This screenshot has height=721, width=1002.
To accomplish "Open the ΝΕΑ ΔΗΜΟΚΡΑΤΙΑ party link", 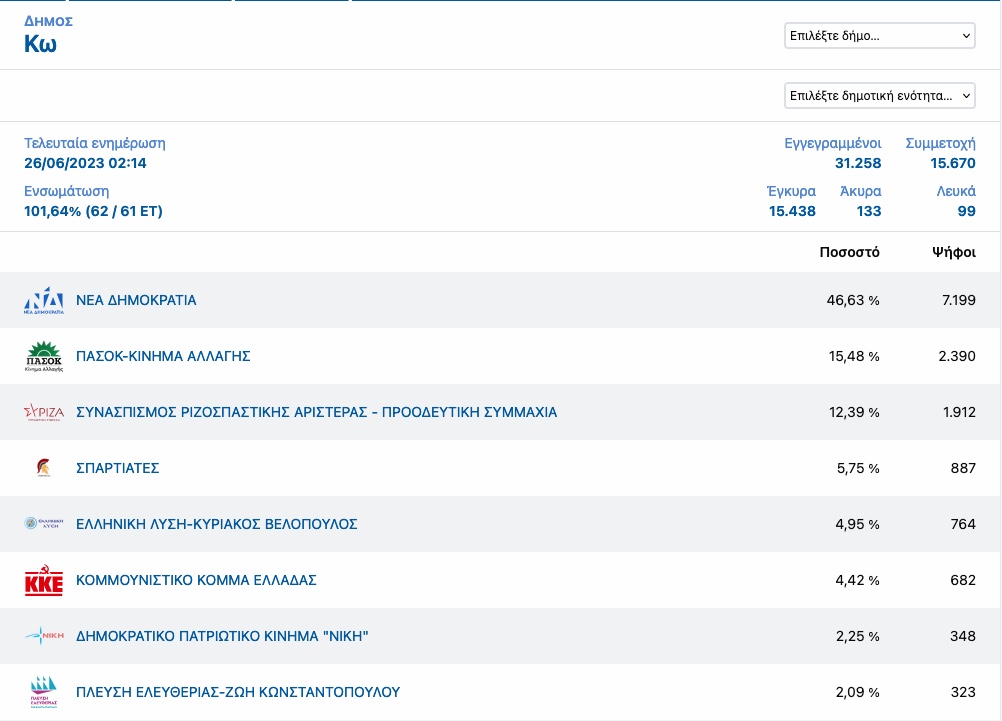I will (136, 300).
